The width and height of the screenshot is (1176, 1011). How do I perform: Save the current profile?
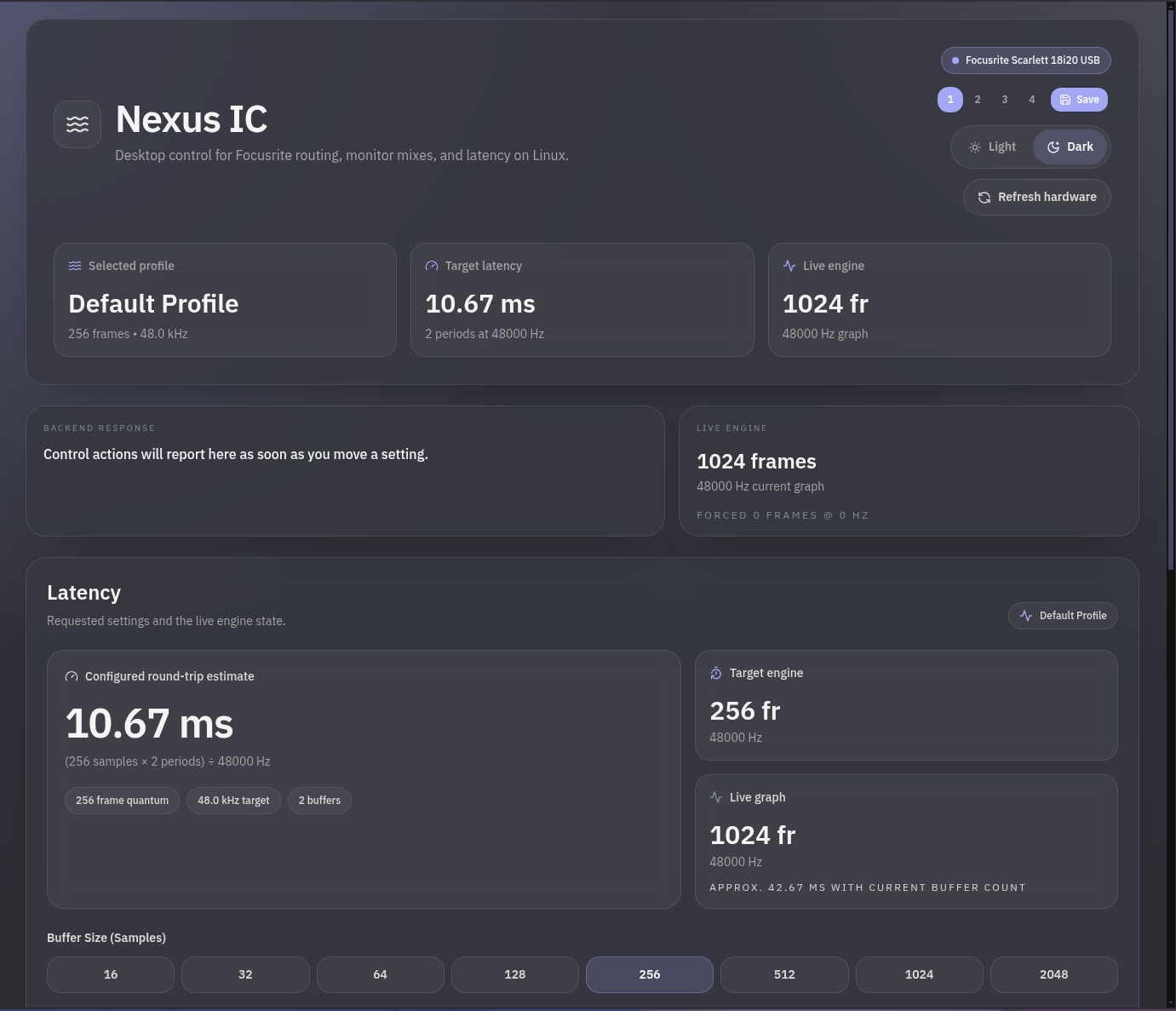[1079, 100]
